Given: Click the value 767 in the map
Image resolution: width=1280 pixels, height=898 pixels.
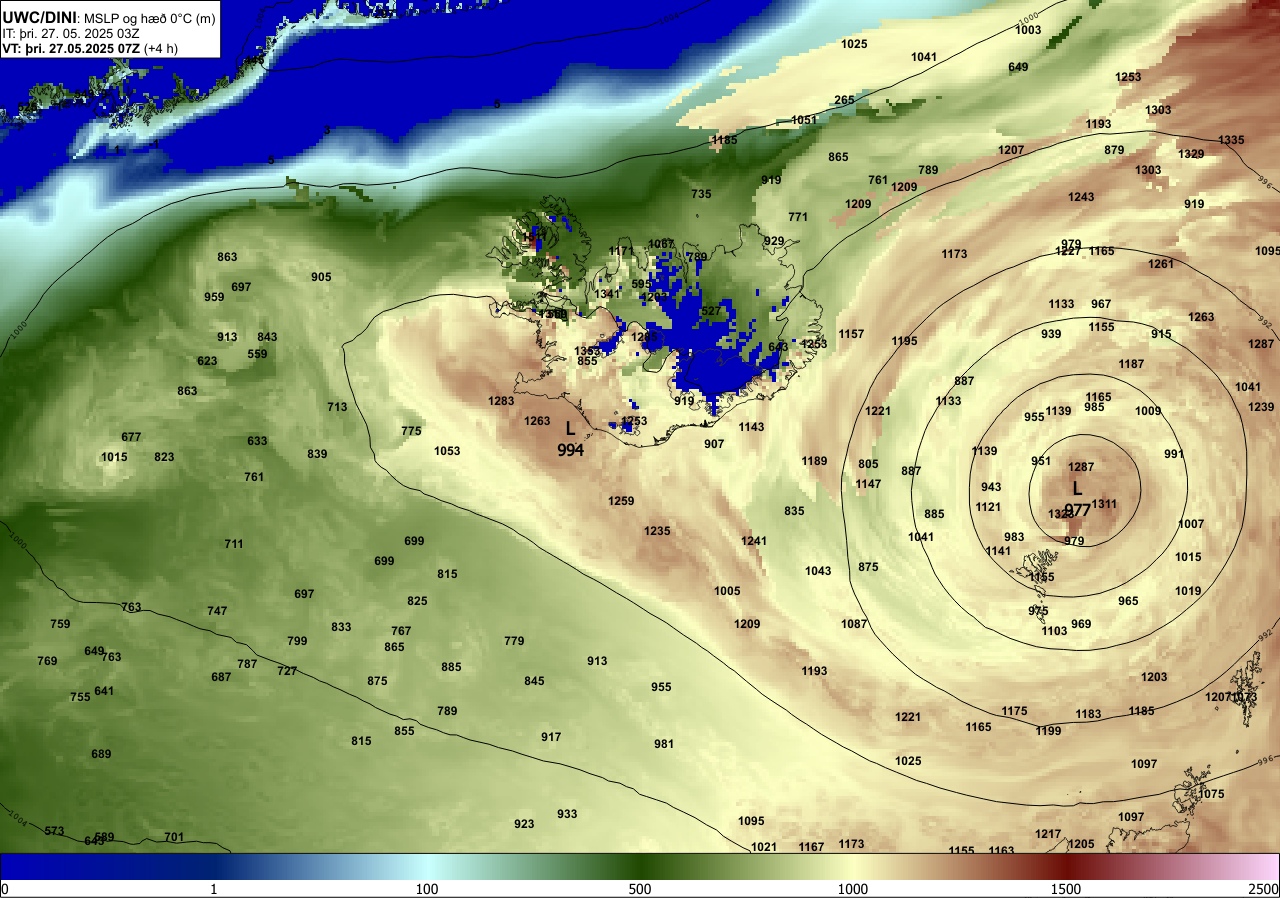Looking at the screenshot, I should tap(401, 631).
